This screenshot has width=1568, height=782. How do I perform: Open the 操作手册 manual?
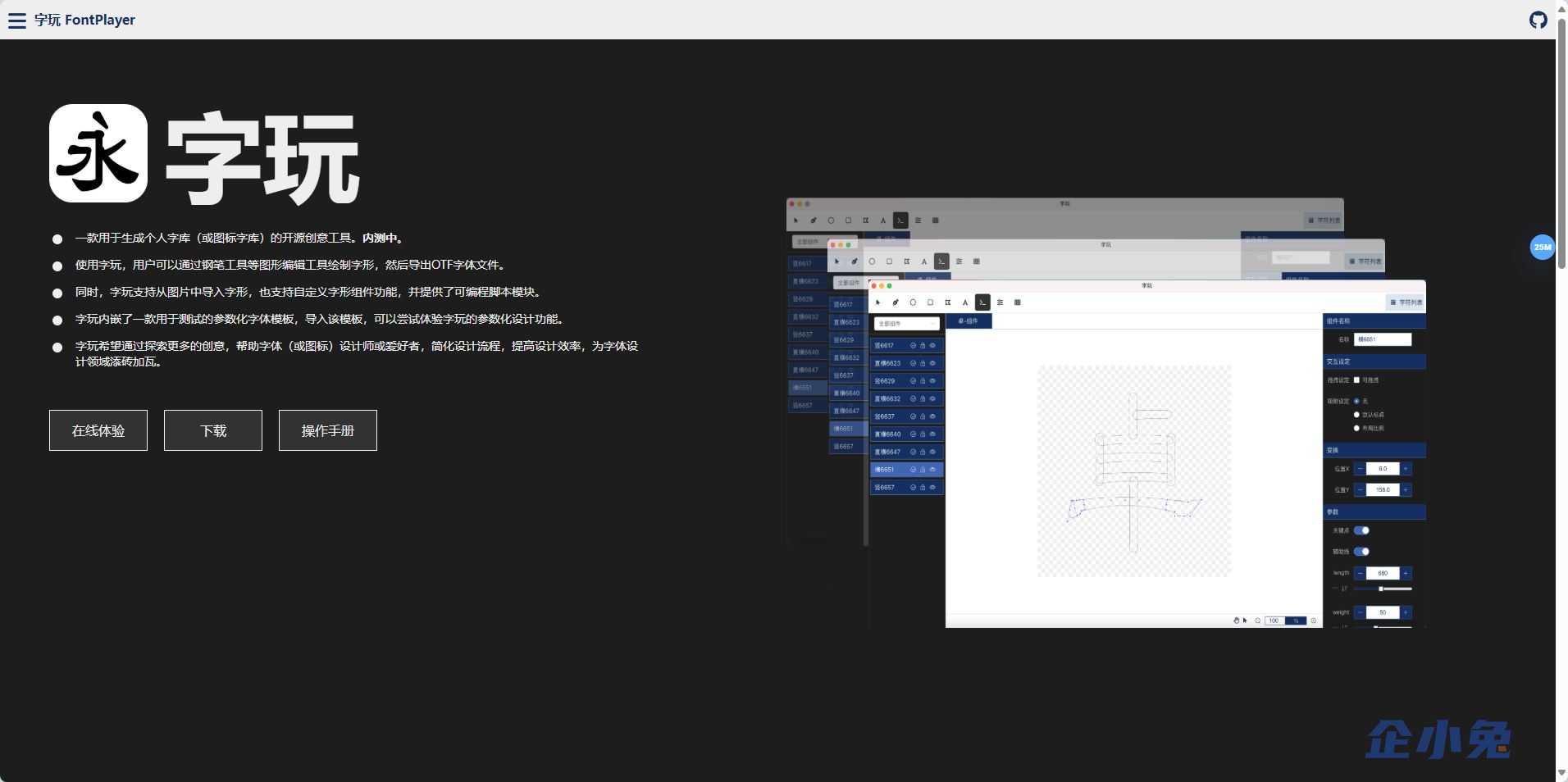point(328,430)
